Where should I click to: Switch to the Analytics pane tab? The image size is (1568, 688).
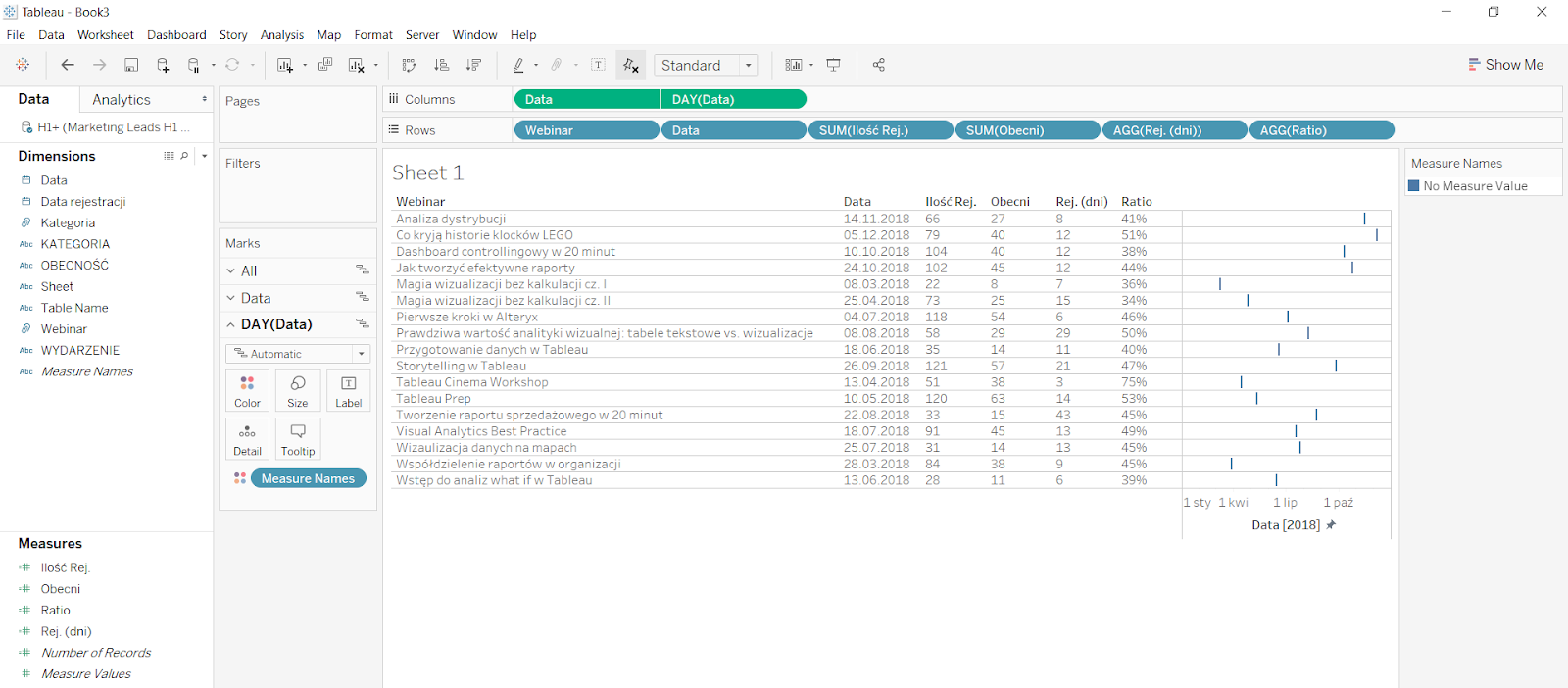(x=122, y=100)
